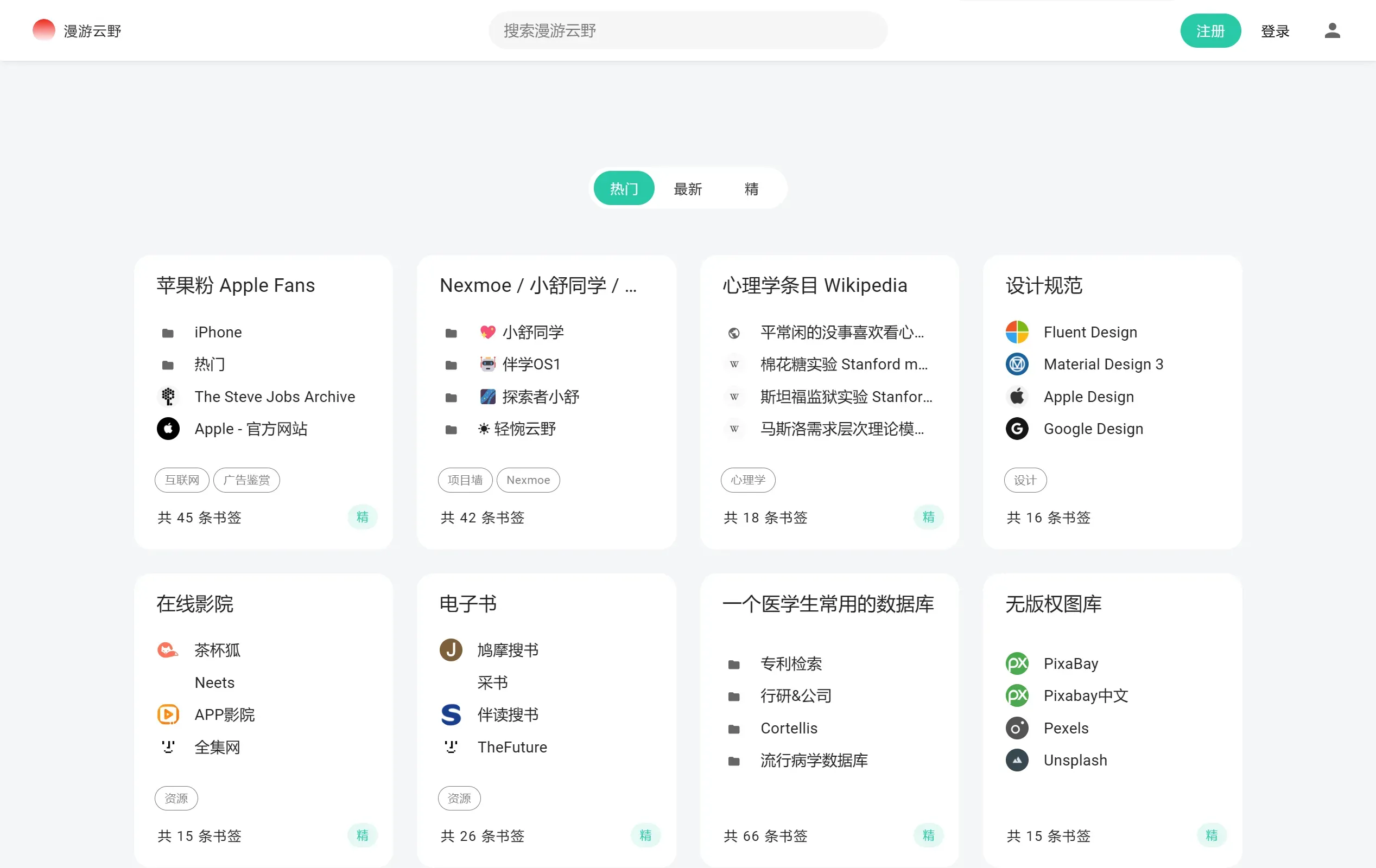The width and height of the screenshot is (1376, 868).
Task: Open the iPhone folder
Action: click(168, 333)
